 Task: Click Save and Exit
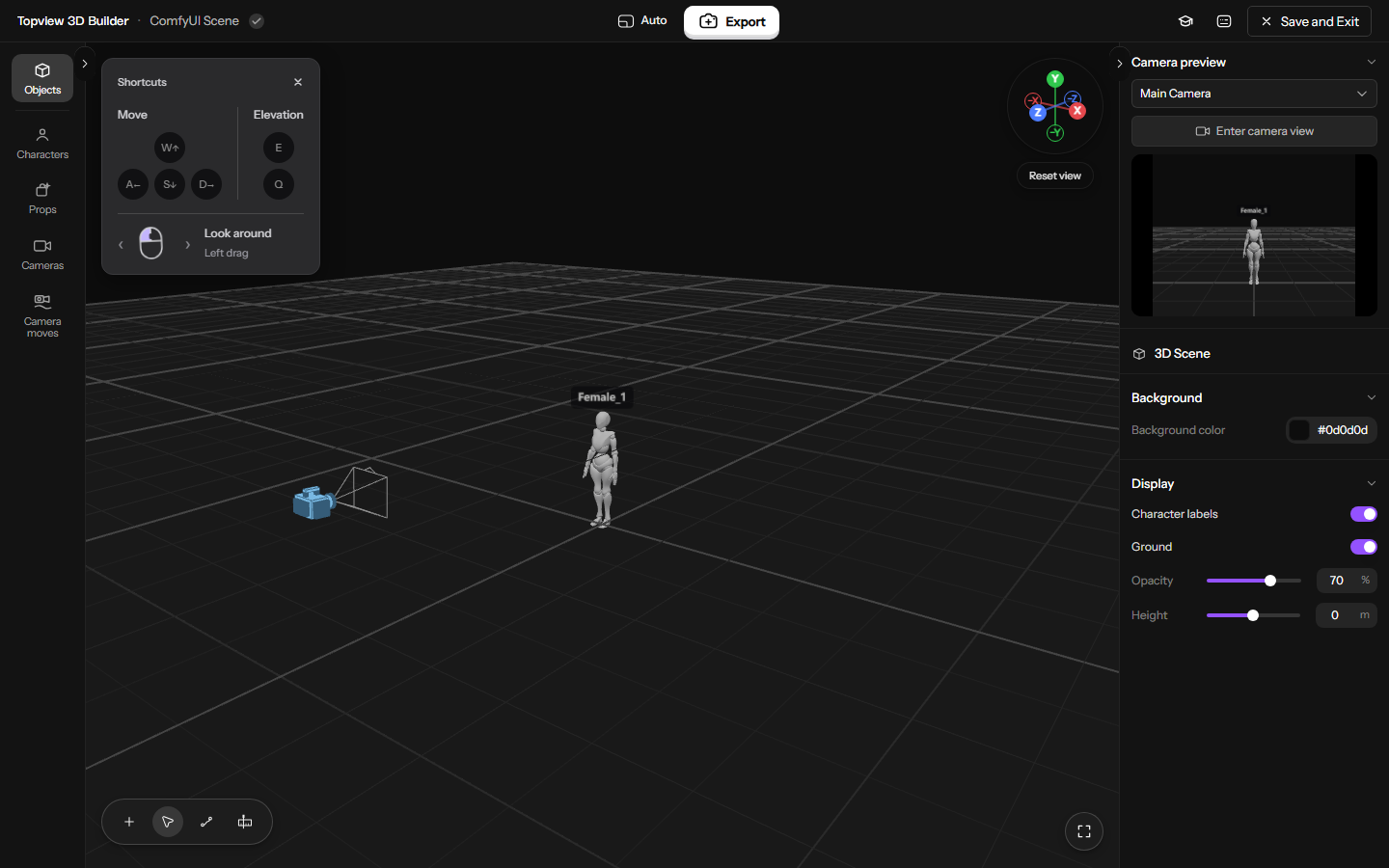tap(1309, 21)
